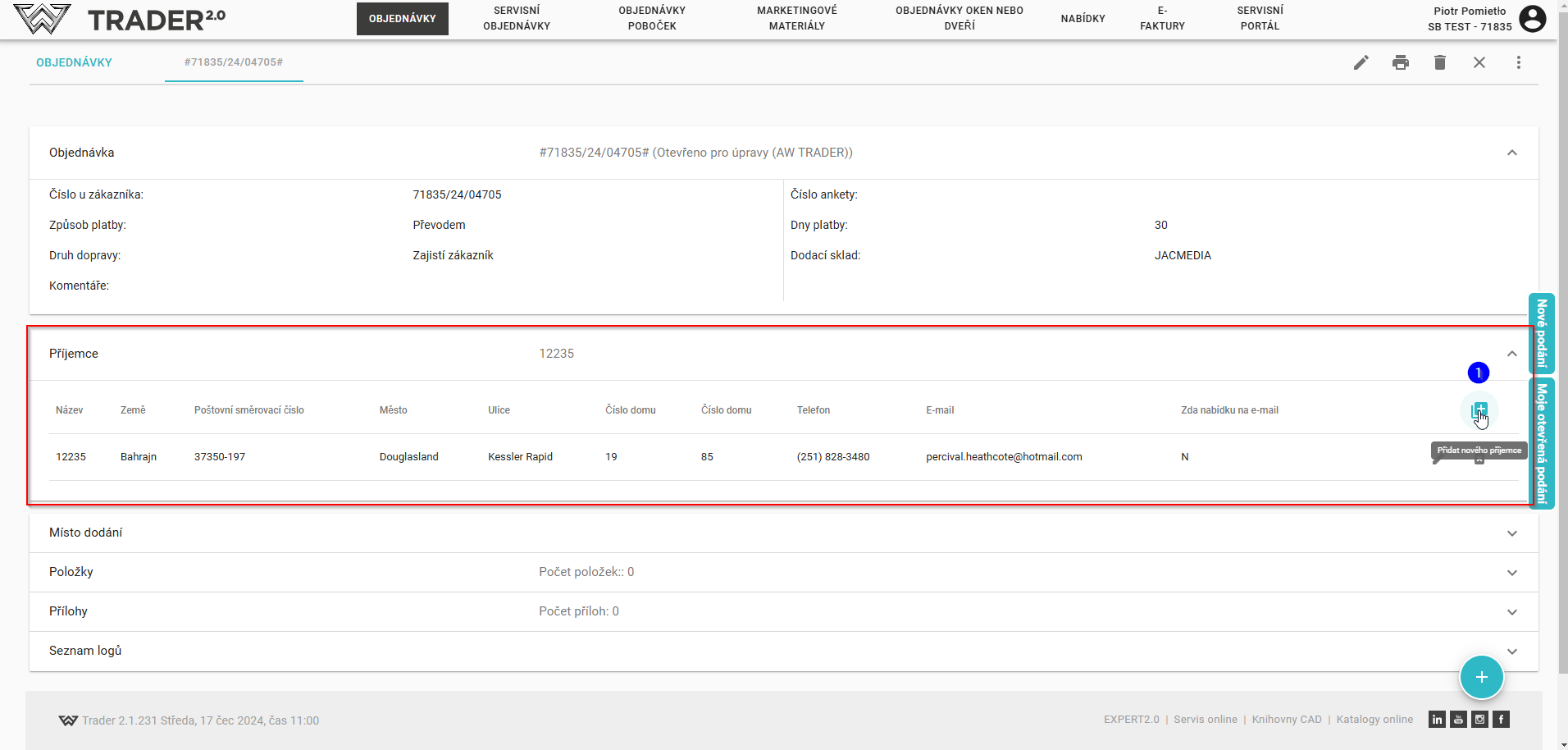The height and width of the screenshot is (750, 1568).
Task: Delete the order with trash icon
Action: click(x=1439, y=62)
